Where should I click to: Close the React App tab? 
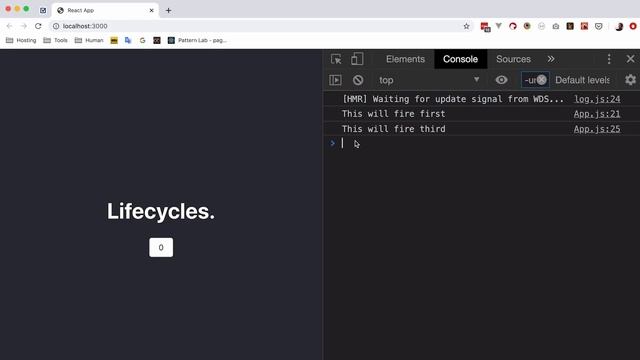coord(151,10)
